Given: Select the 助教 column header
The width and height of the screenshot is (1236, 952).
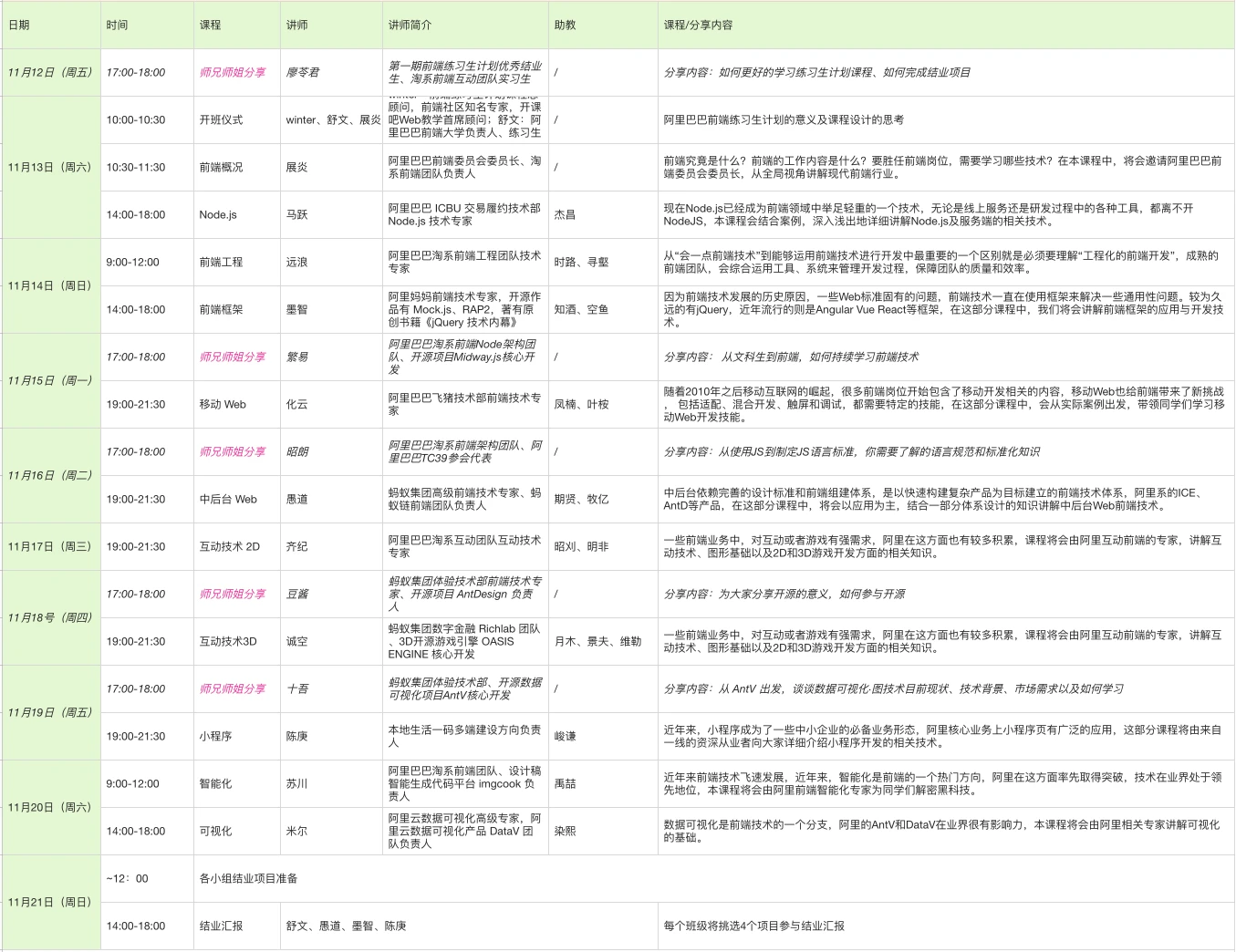Looking at the screenshot, I should [565, 26].
